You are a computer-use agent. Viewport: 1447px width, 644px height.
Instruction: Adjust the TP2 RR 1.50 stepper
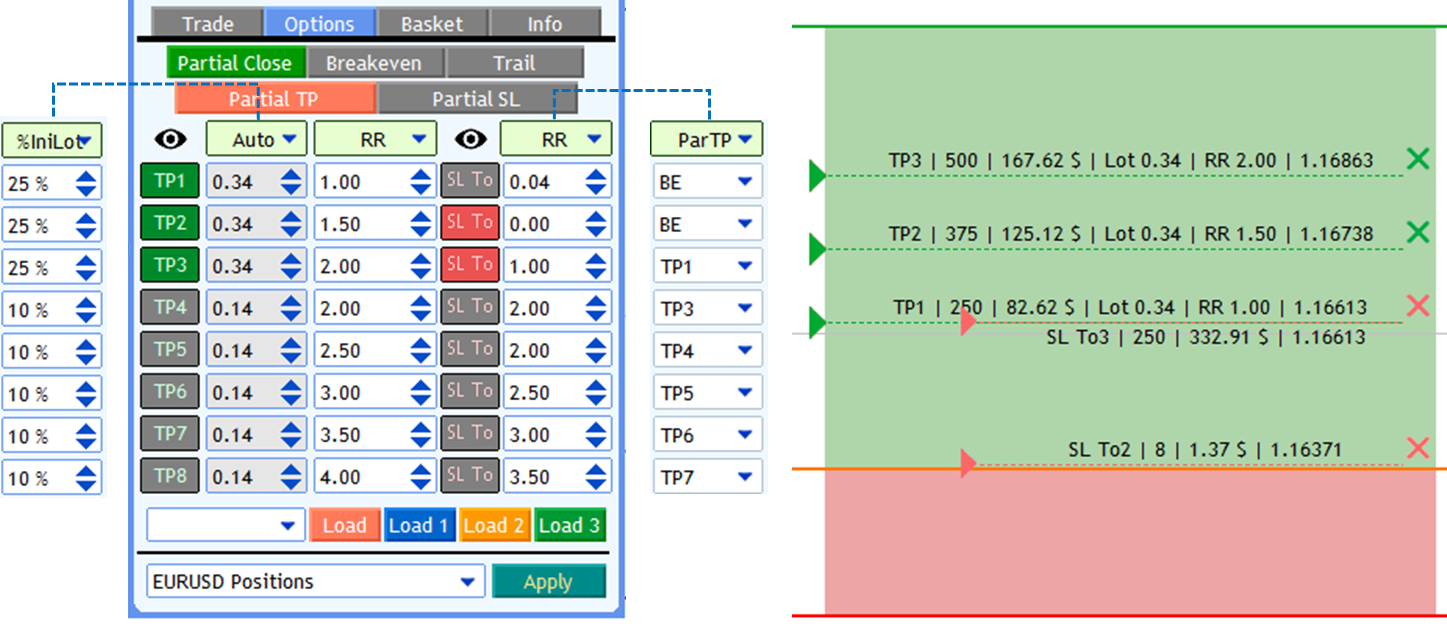[x=421, y=224]
